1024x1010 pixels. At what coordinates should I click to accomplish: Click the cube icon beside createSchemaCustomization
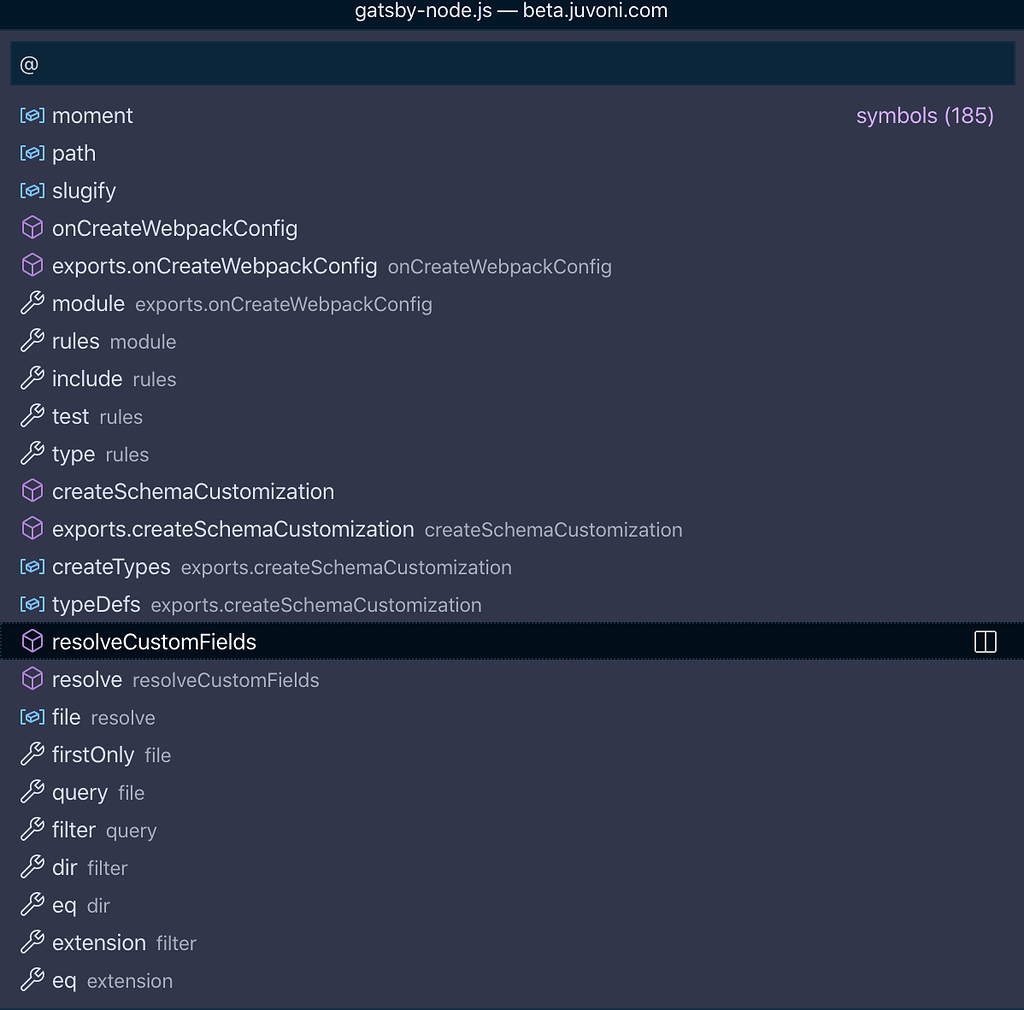(x=31, y=491)
